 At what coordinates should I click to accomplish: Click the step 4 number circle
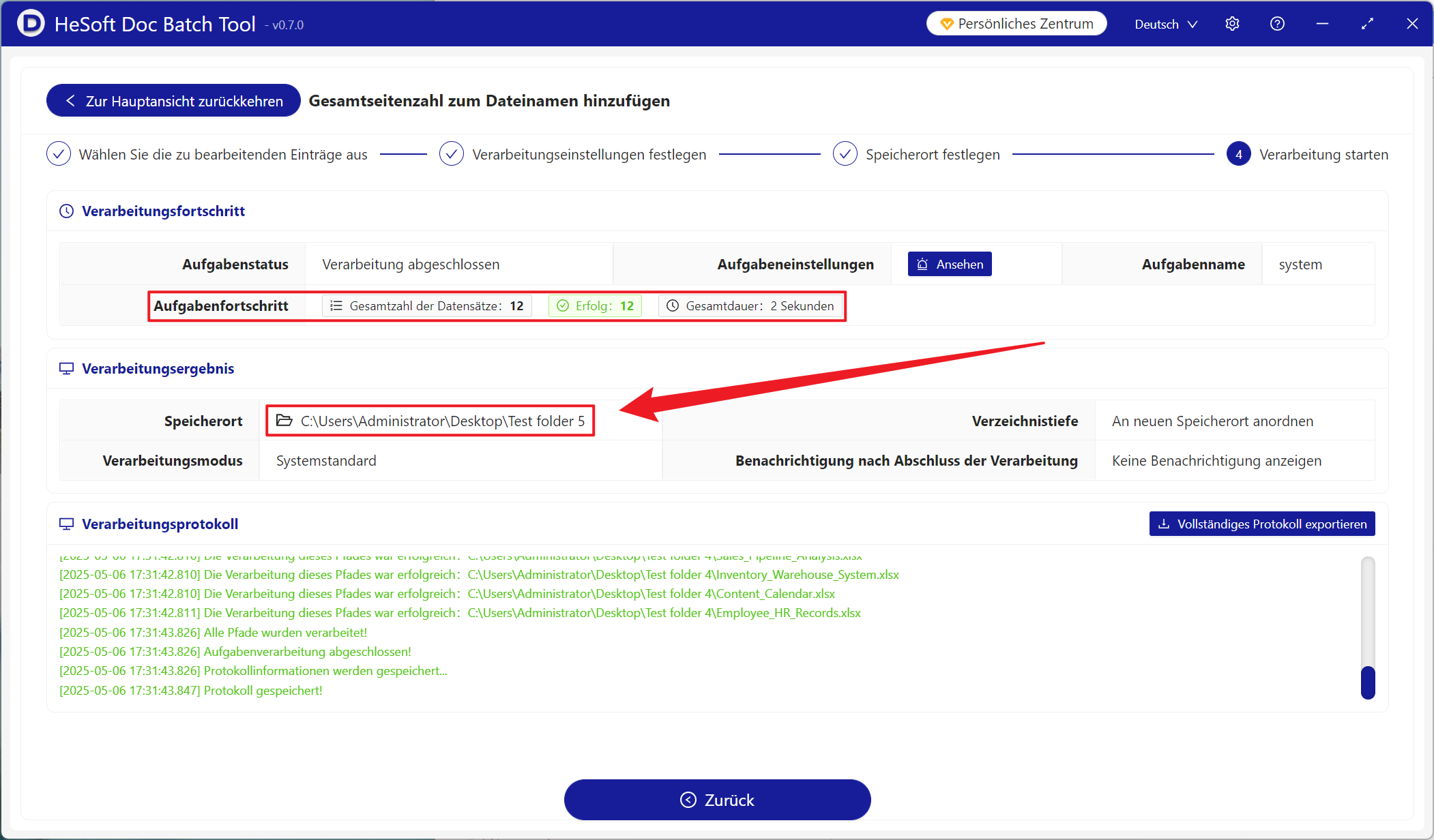coord(1239,154)
